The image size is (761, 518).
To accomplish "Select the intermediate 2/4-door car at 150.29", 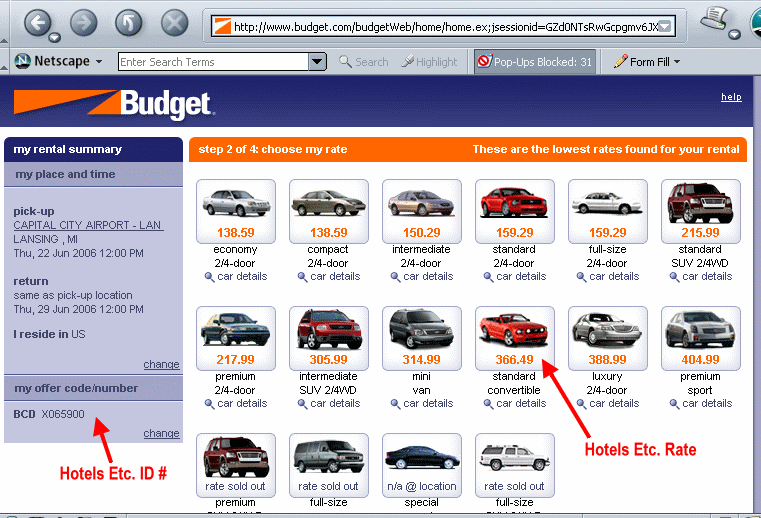I will (x=422, y=211).
